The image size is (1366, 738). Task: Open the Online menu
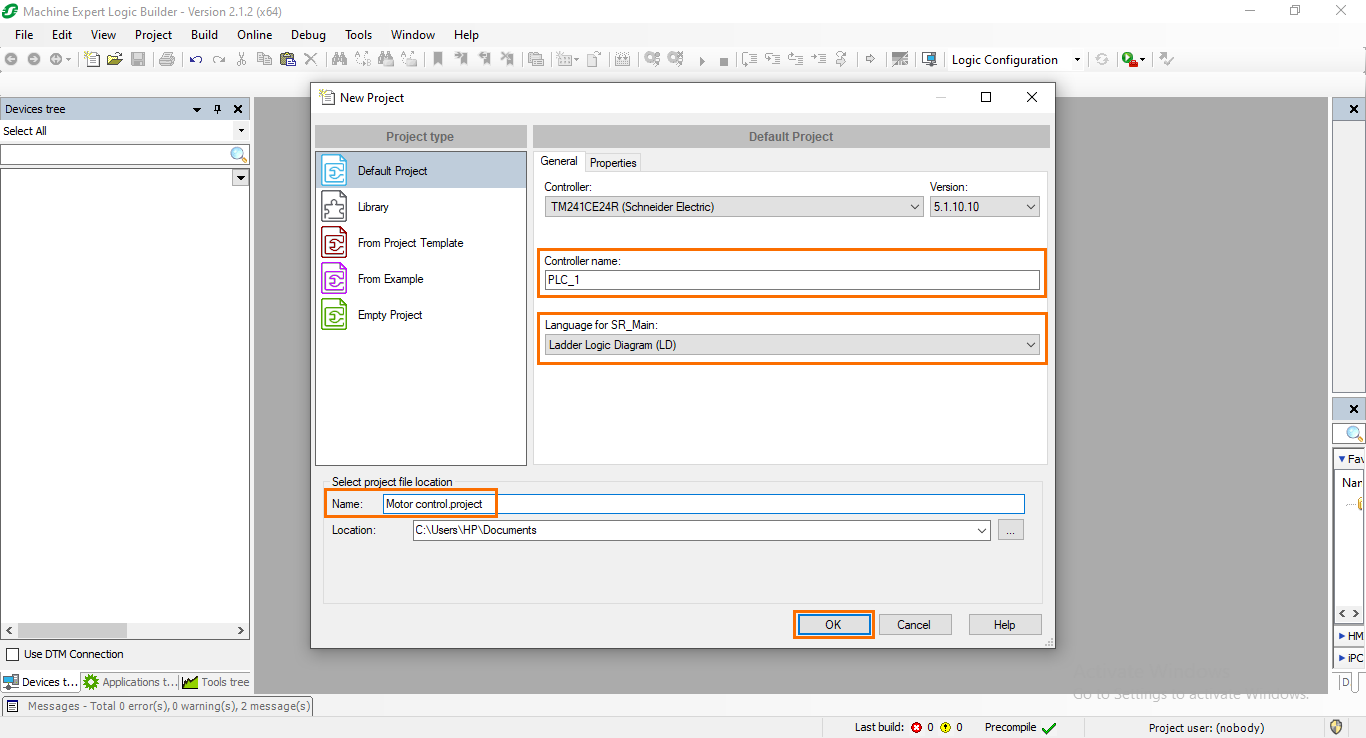254,34
